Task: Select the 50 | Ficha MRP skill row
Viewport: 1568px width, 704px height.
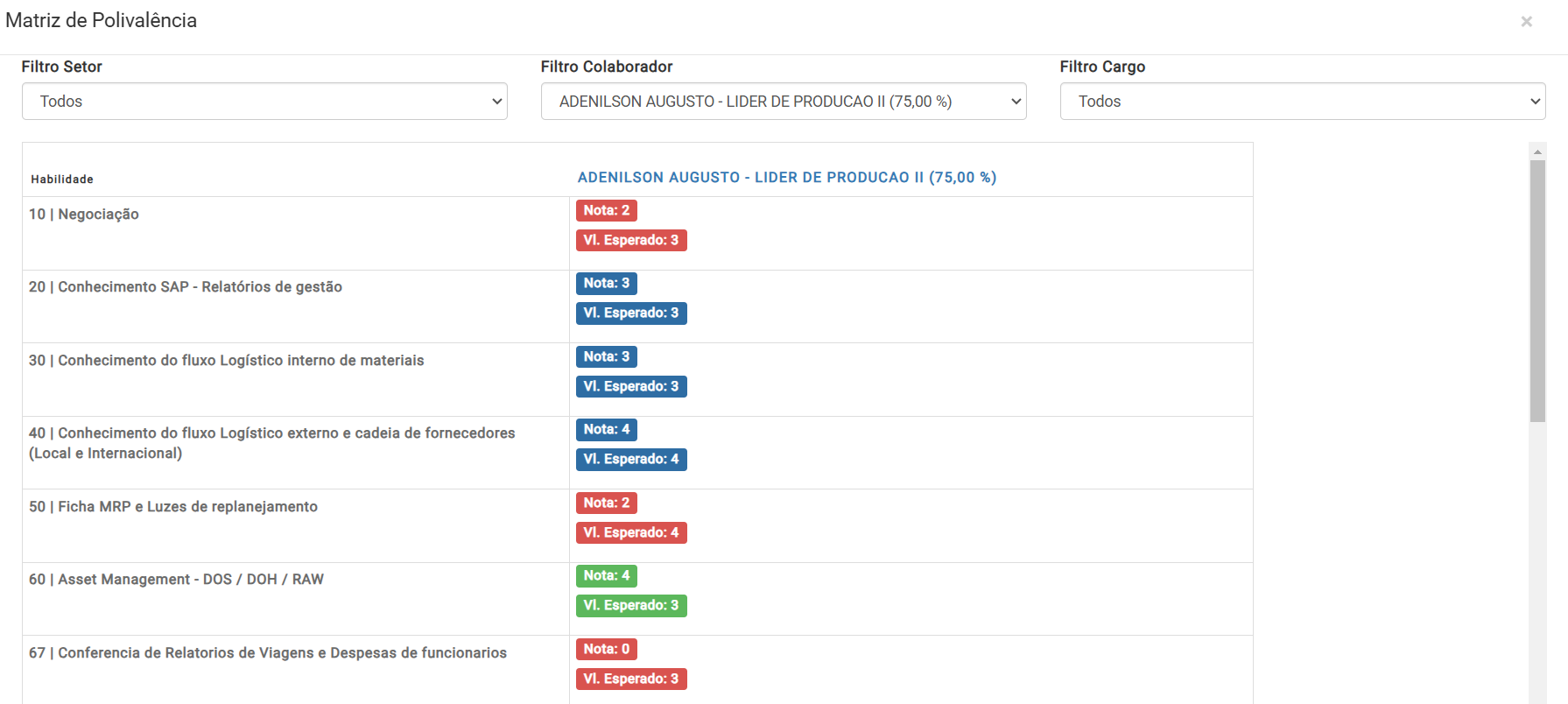Action: 173,507
